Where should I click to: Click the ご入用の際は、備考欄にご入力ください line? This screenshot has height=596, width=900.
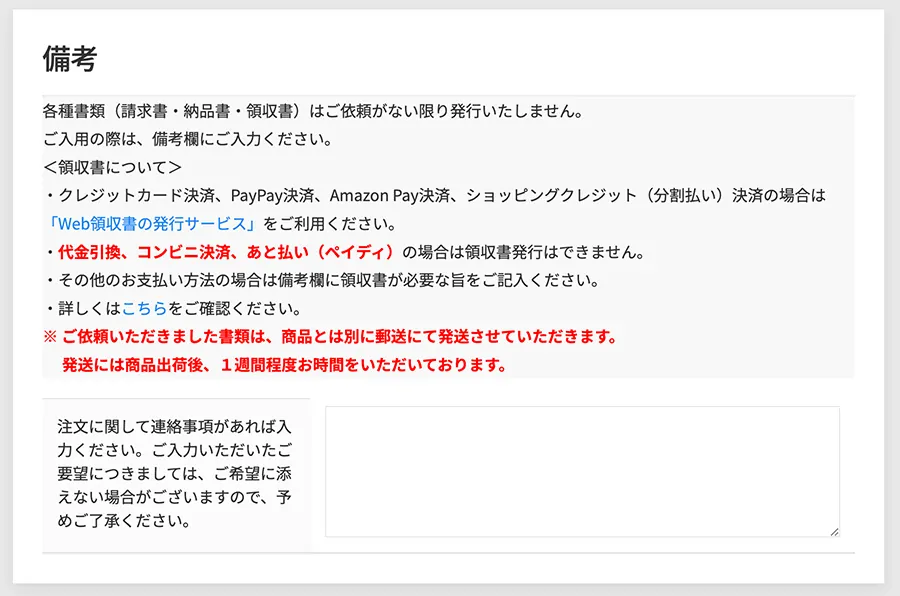tap(187, 140)
